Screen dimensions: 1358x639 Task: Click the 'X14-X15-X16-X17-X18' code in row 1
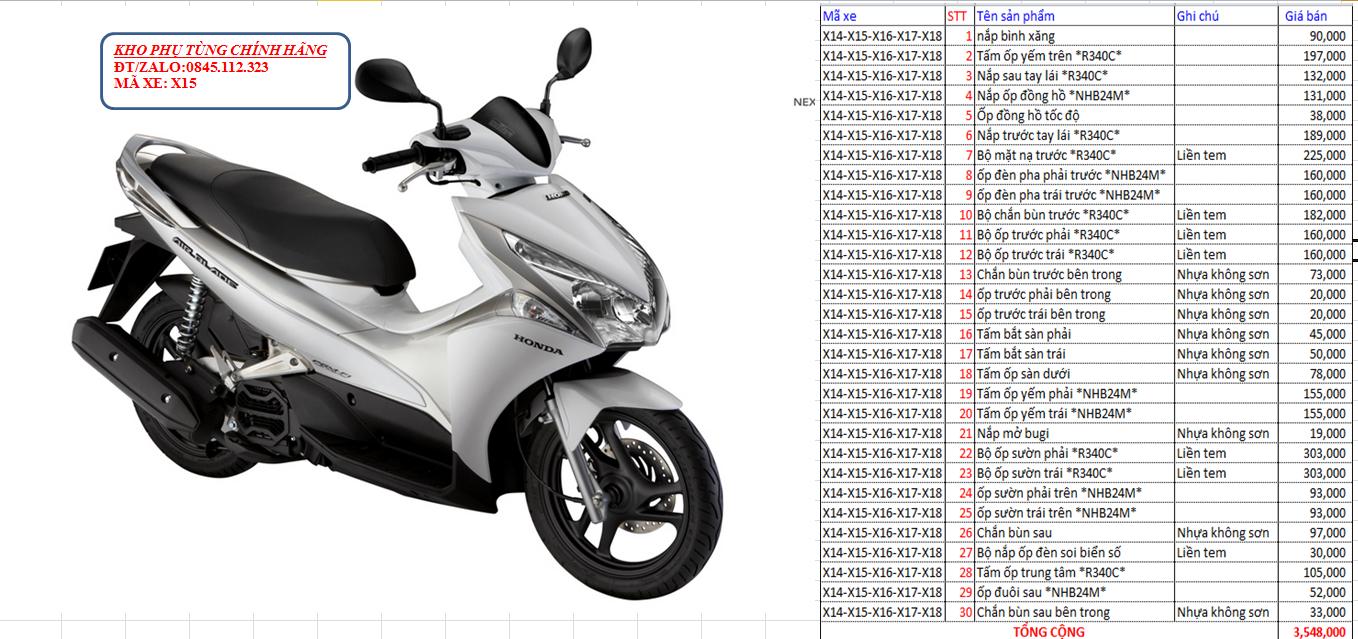coord(882,36)
